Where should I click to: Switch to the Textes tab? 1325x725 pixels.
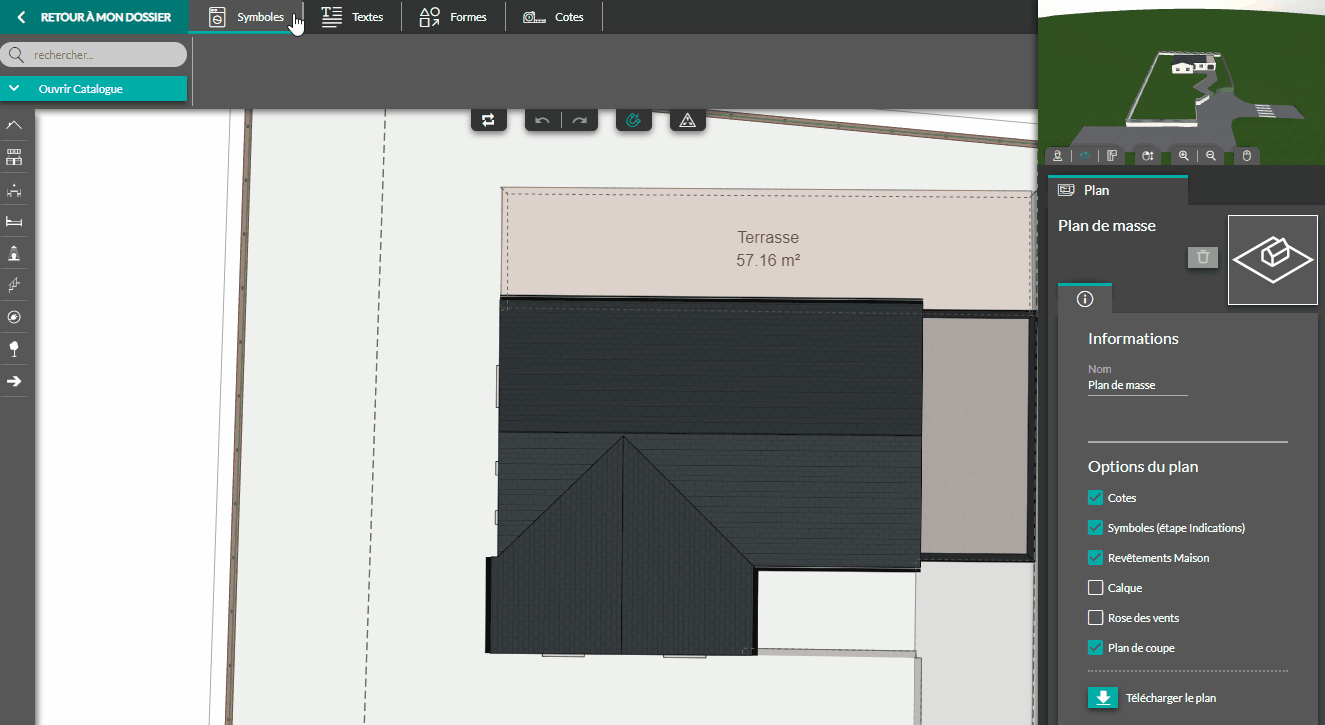tap(352, 17)
